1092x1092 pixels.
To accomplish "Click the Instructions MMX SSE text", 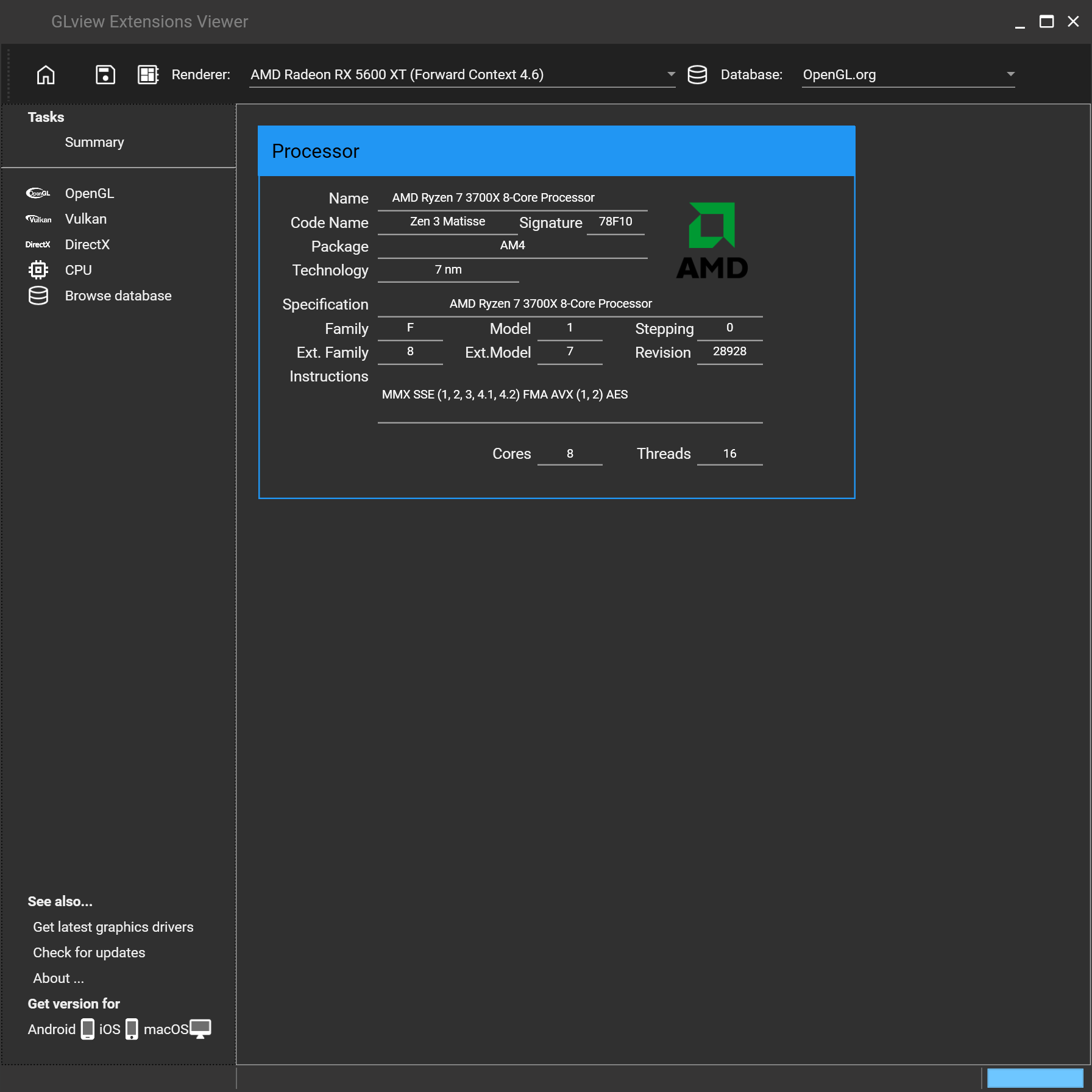I will 505,395.
